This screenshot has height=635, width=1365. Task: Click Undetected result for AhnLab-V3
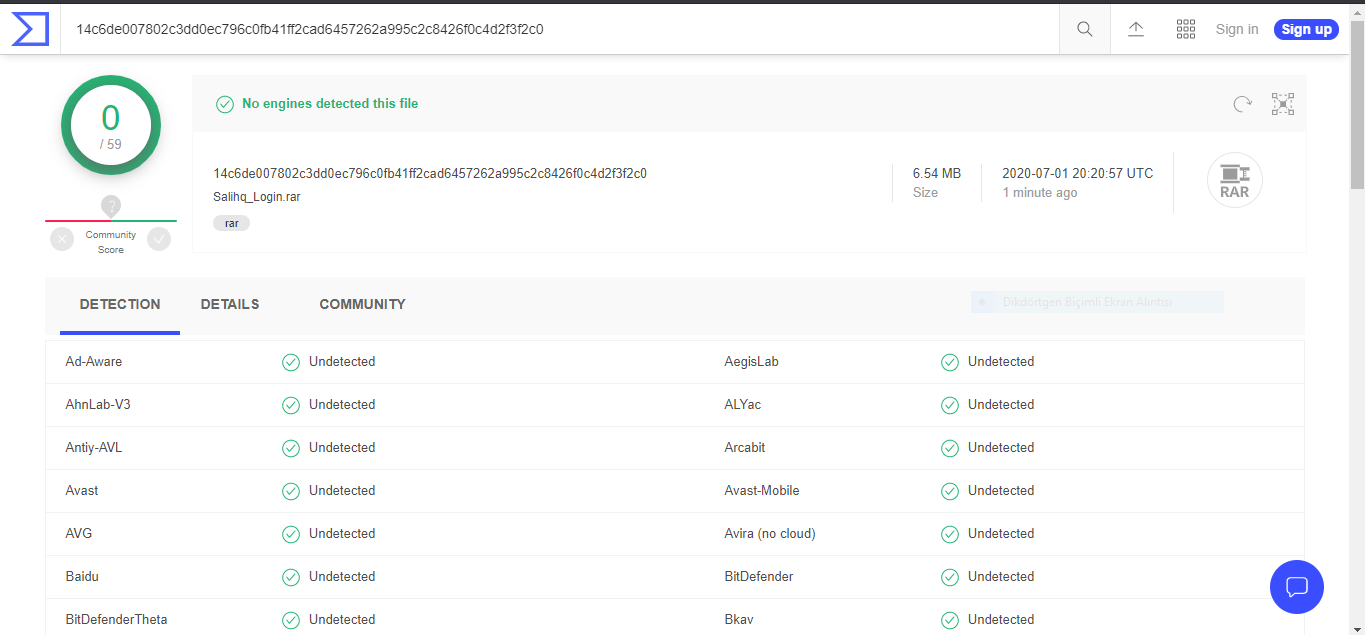tap(342, 404)
